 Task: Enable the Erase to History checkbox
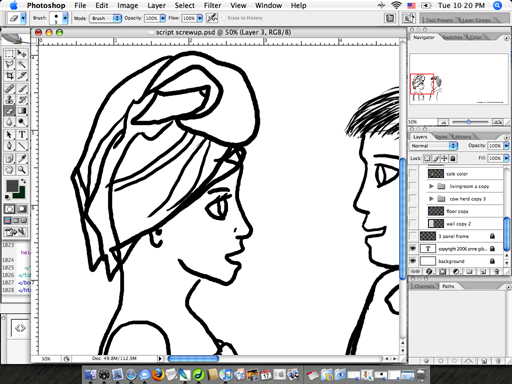(224, 18)
